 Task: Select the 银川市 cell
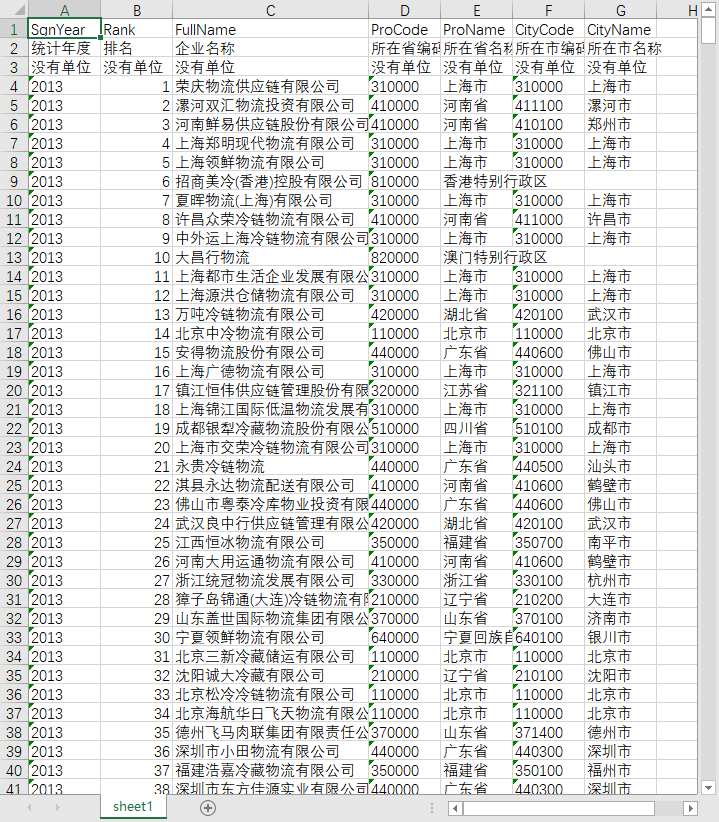click(x=620, y=637)
